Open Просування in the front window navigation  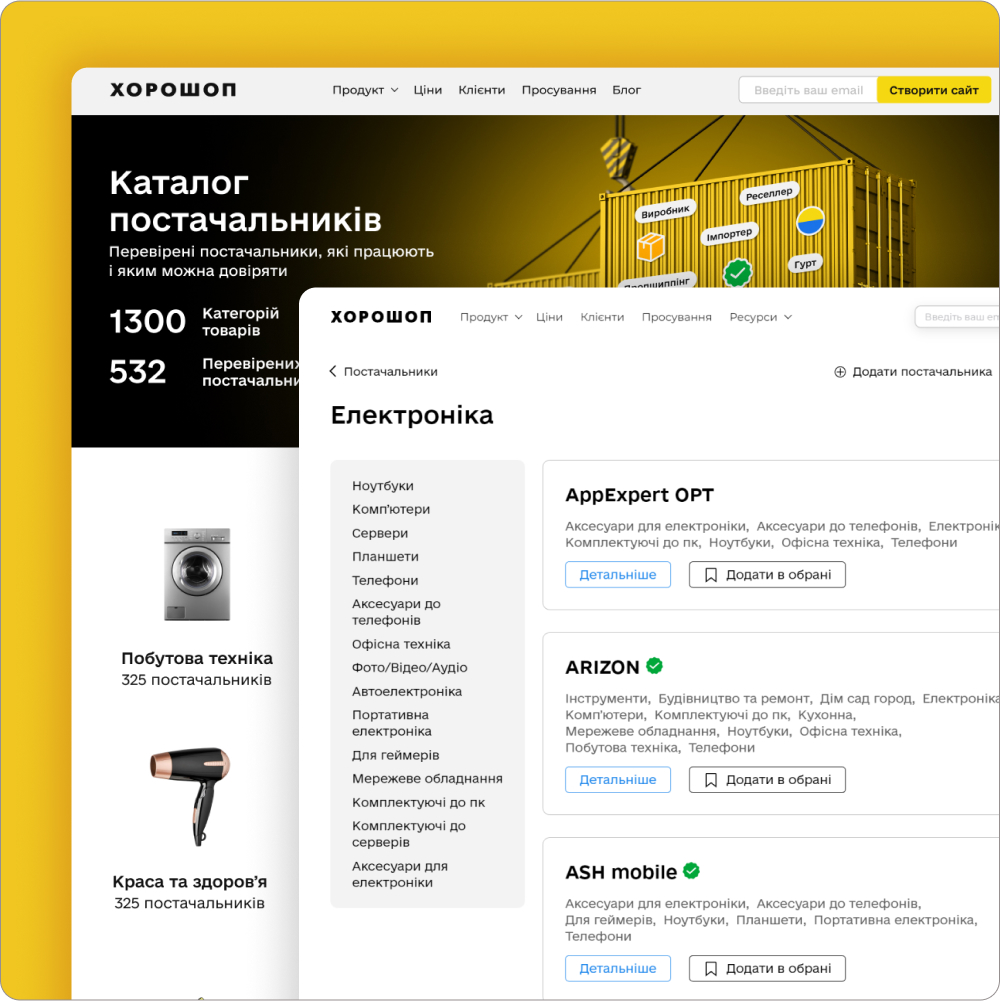tap(676, 317)
